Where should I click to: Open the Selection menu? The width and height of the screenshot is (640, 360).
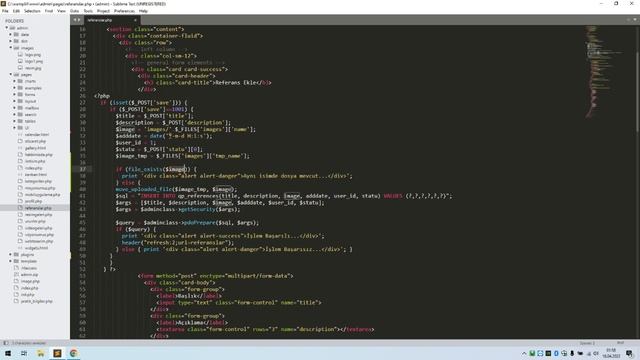point(32,11)
